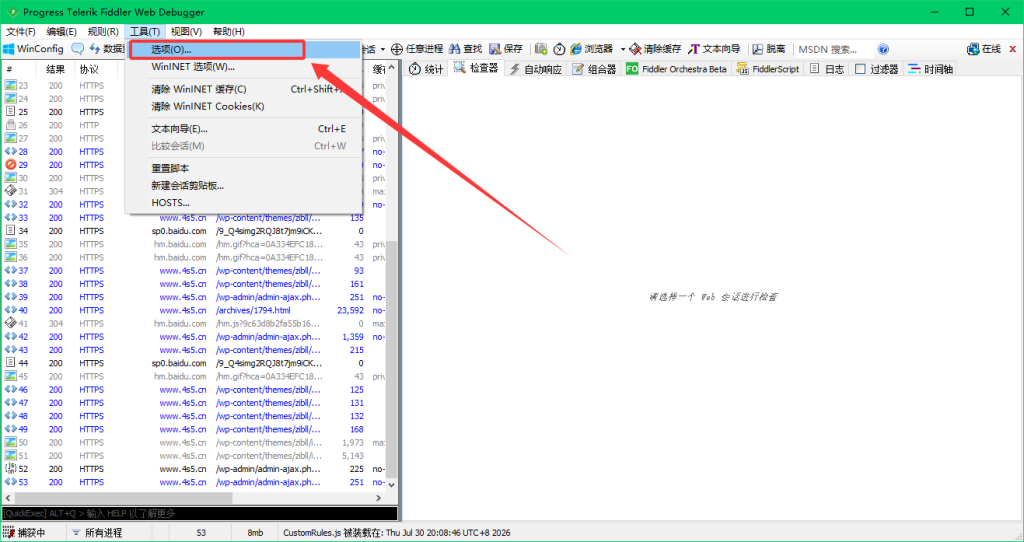Click the Result (结果) column header
Image resolution: width=1024 pixels, height=542 pixels.
tap(56, 69)
